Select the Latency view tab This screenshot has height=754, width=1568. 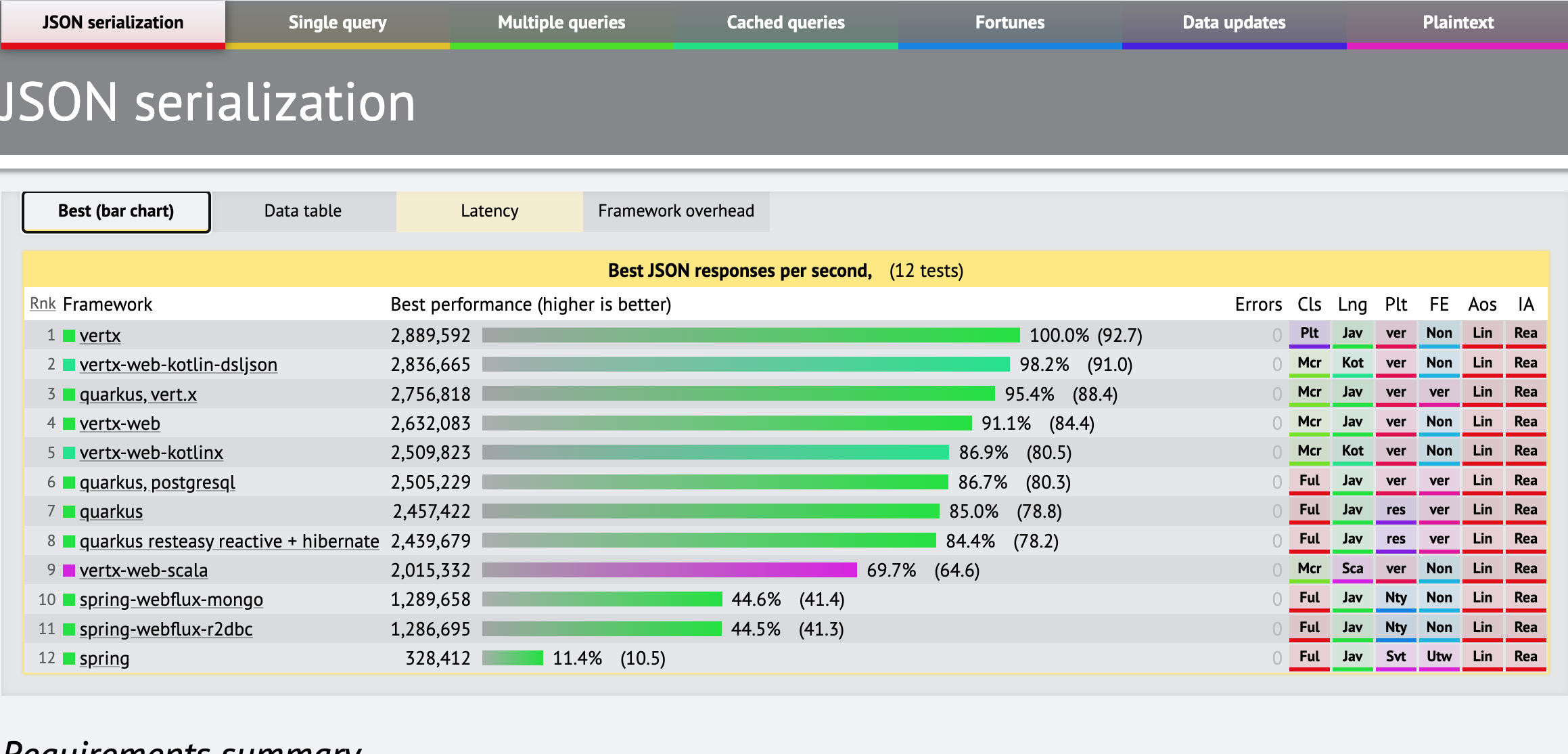point(489,211)
